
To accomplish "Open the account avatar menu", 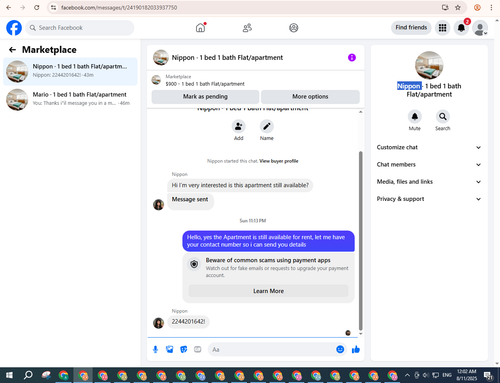I will (480, 28).
